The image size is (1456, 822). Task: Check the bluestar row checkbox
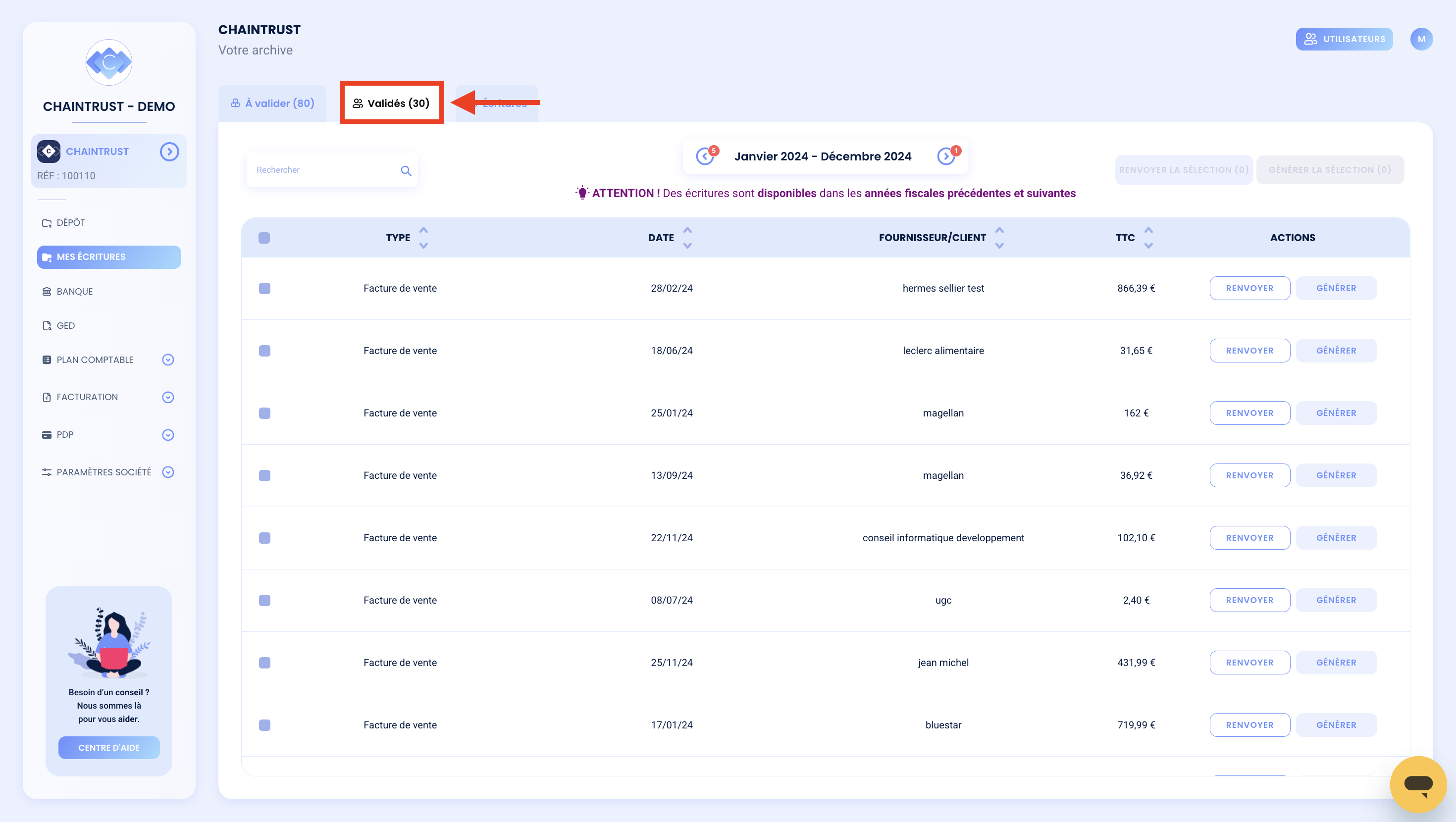pyautogui.click(x=264, y=725)
